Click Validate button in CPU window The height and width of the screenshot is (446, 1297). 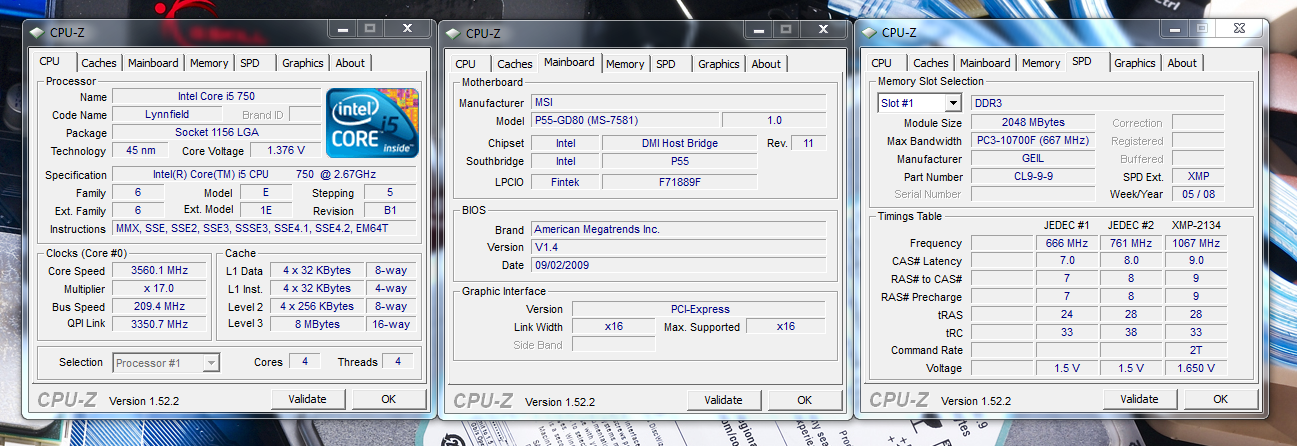point(307,399)
